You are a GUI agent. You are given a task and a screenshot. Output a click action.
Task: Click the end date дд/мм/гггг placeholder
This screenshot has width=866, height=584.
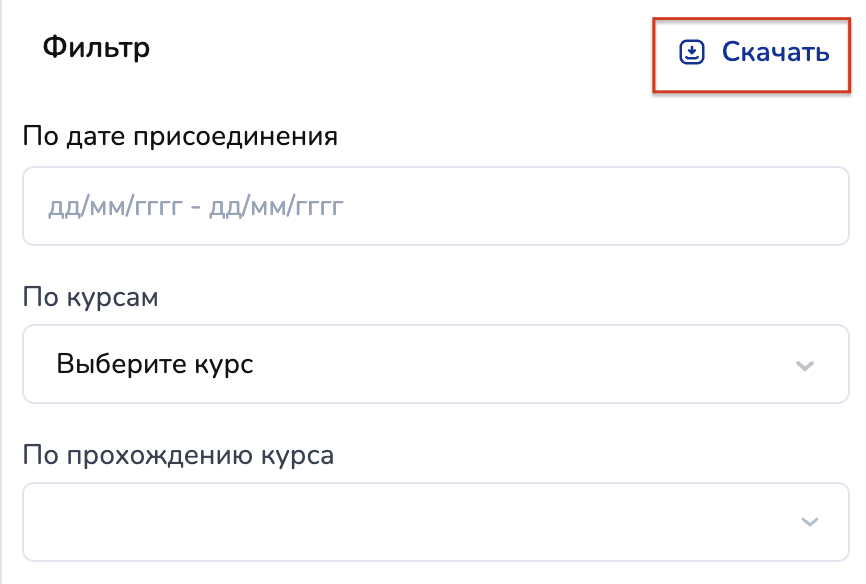pyautogui.click(x=276, y=207)
